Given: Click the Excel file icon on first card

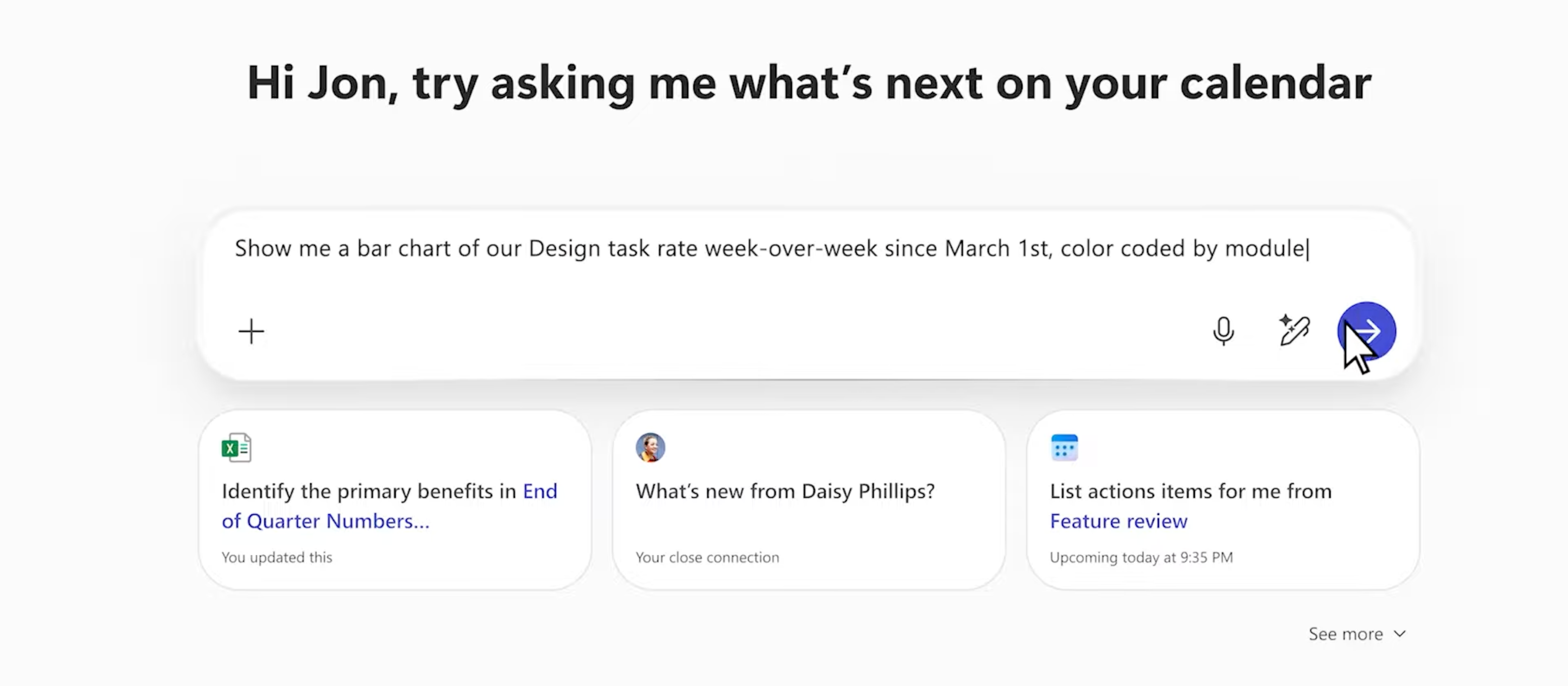Looking at the screenshot, I should 236,448.
